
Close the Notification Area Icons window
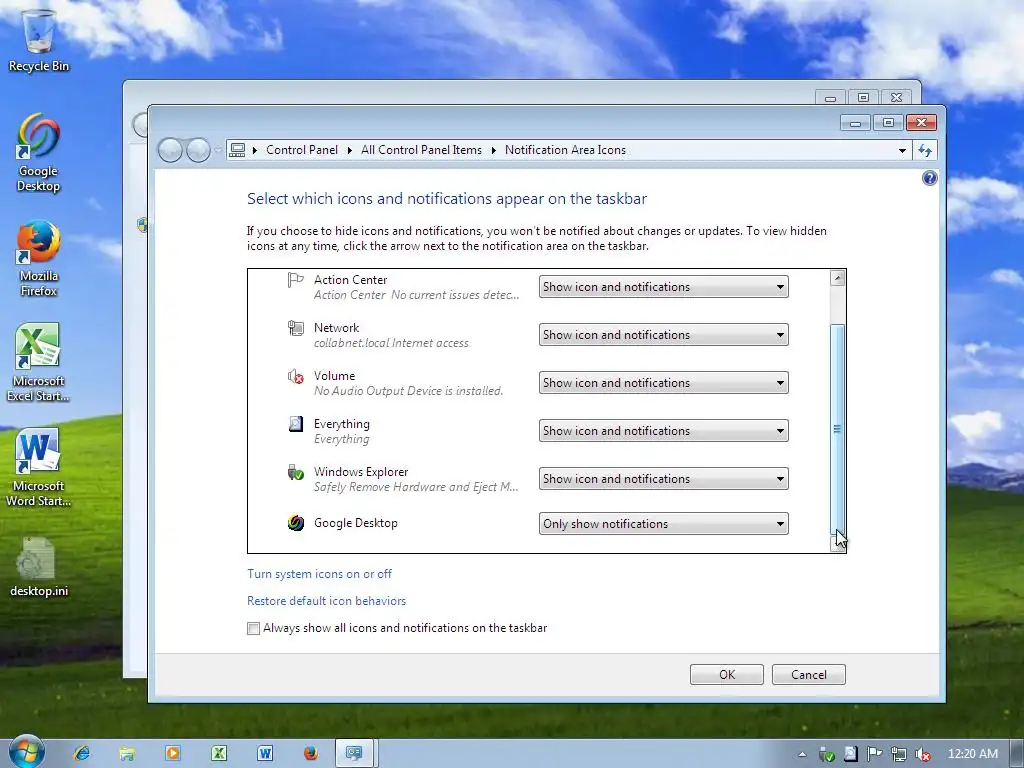pos(921,122)
